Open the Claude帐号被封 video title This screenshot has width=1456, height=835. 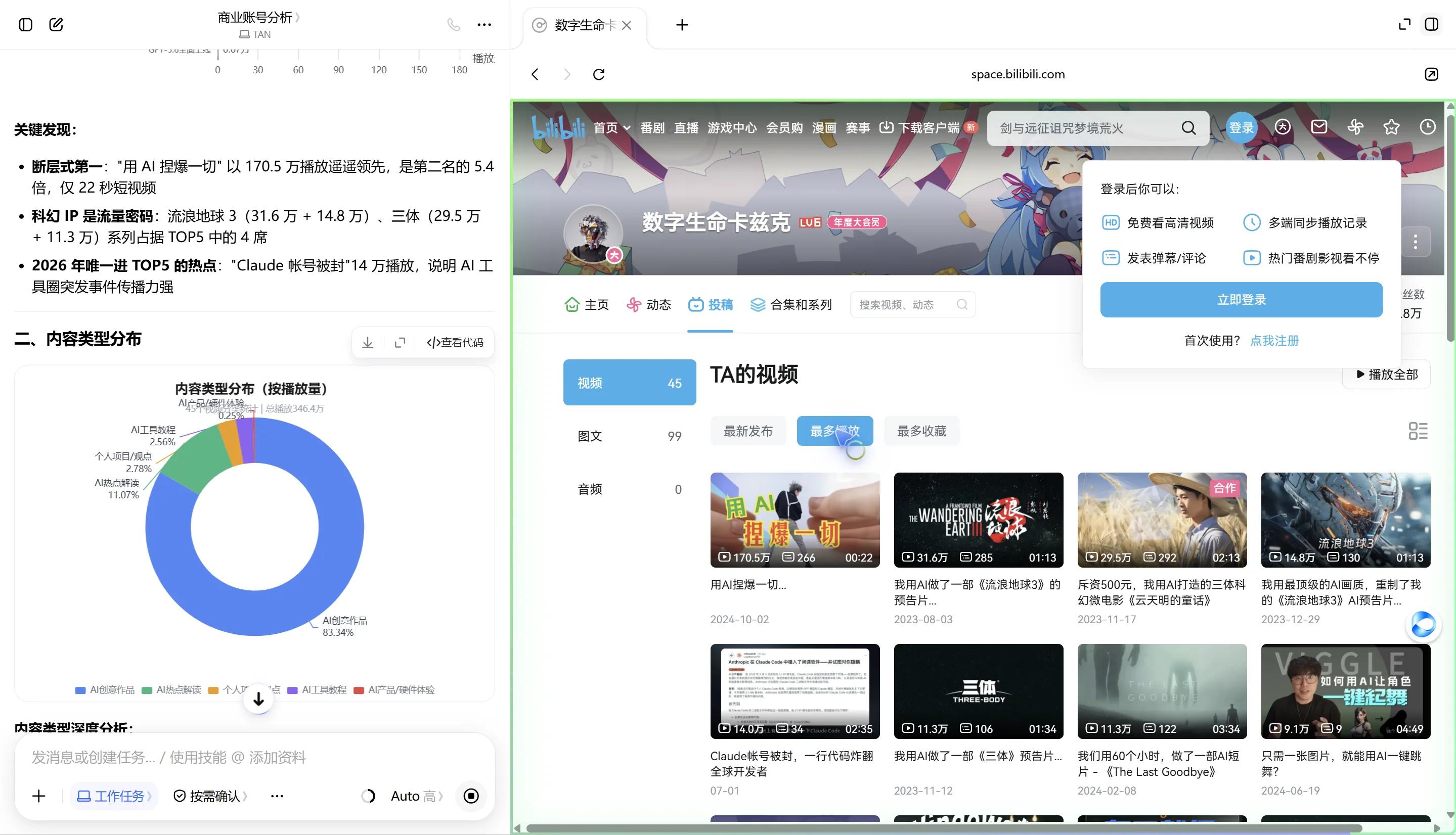[791, 763]
